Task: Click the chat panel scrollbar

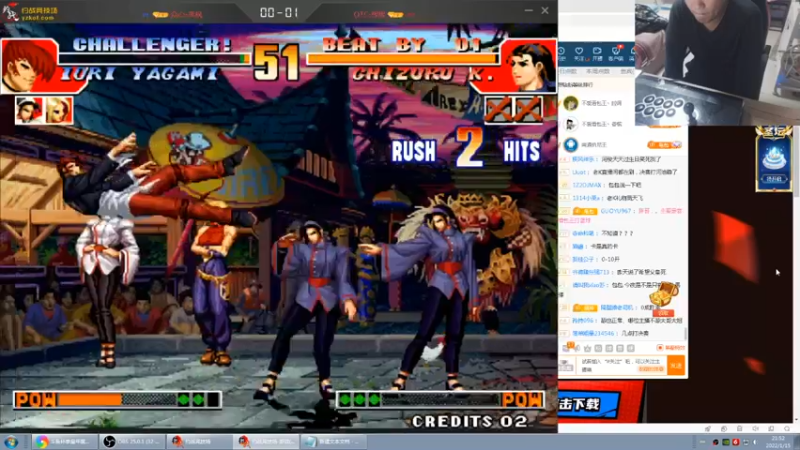Action: (686, 334)
